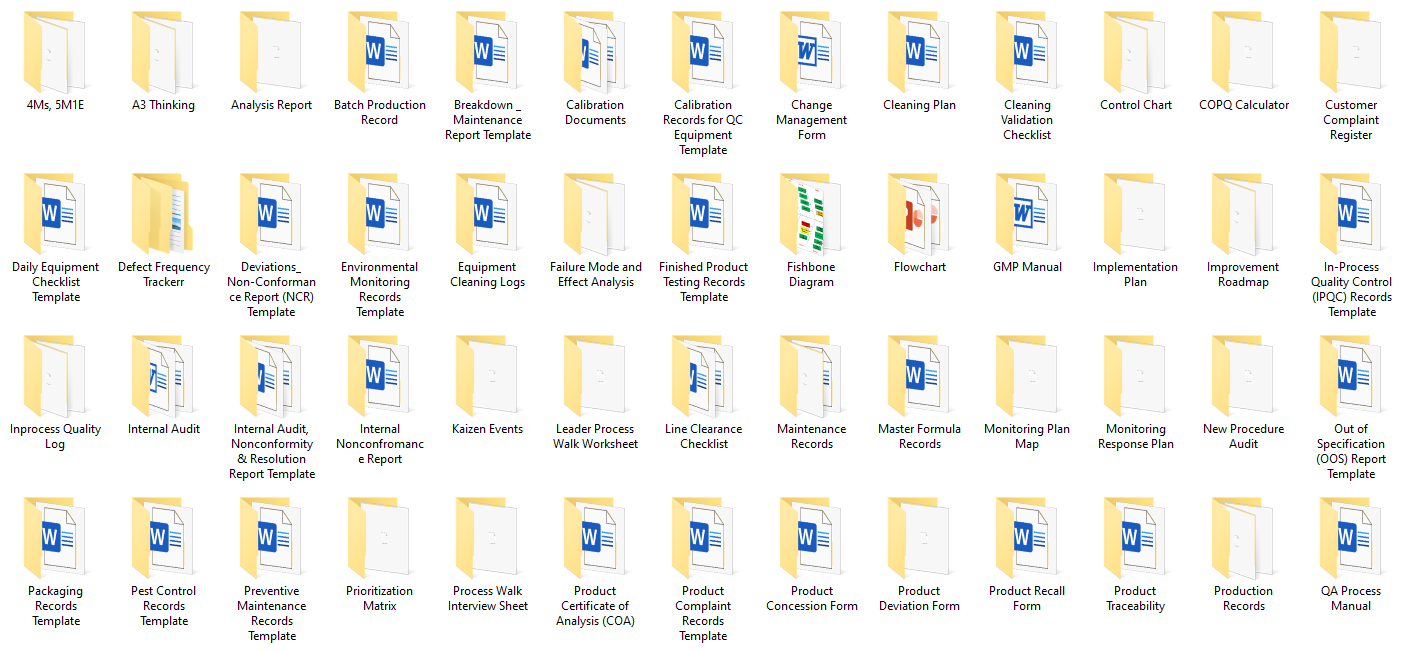Click the 'Pest Control Records Template' label
The image size is (1401, 651).
click(x=163, y=606)
